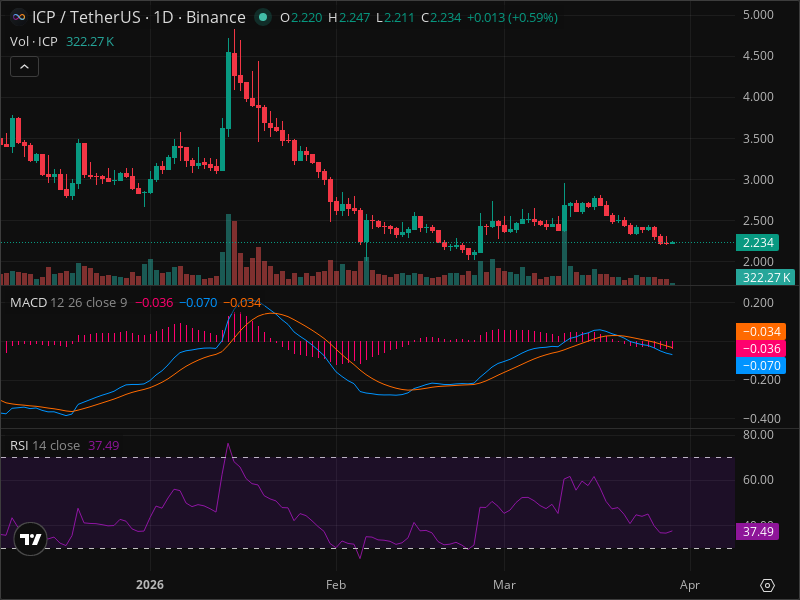Click the purple RSI value 37.49 label
This screenshot has height=600, width=800.
pos(757,532)
